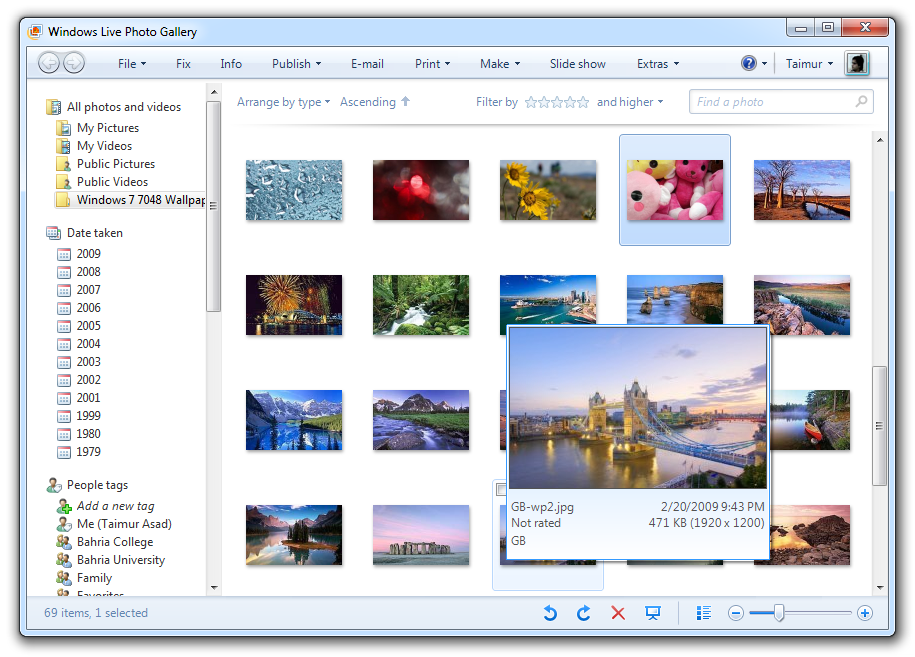915x657 pixels.
Task: Click the Fix button
Action: 183,63
